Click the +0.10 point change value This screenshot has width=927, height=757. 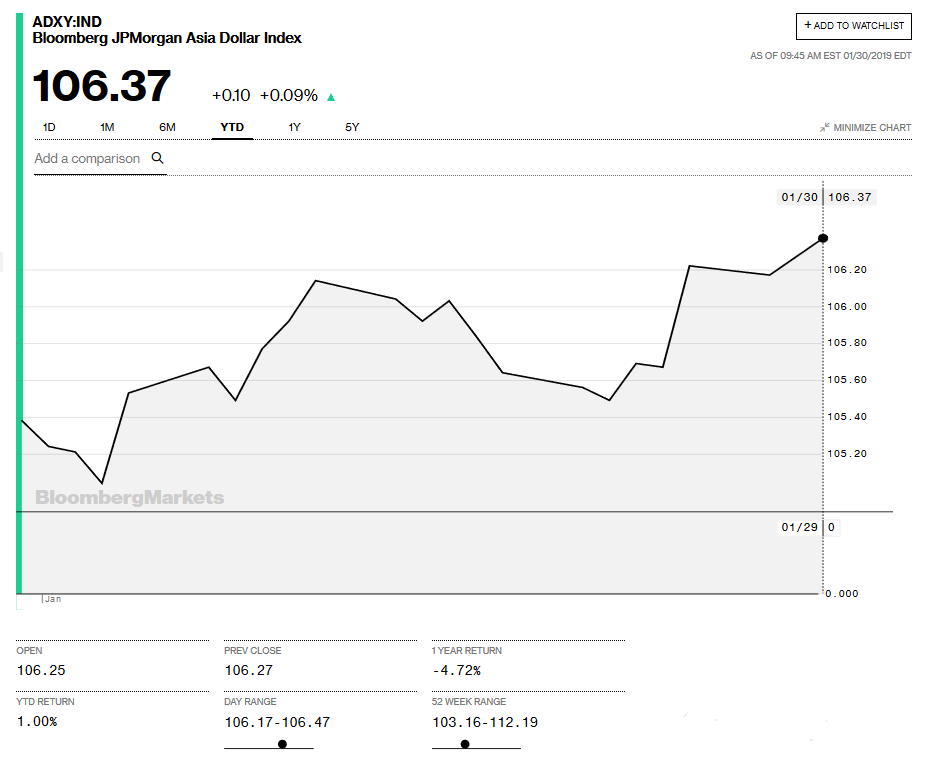pos(231,95)
